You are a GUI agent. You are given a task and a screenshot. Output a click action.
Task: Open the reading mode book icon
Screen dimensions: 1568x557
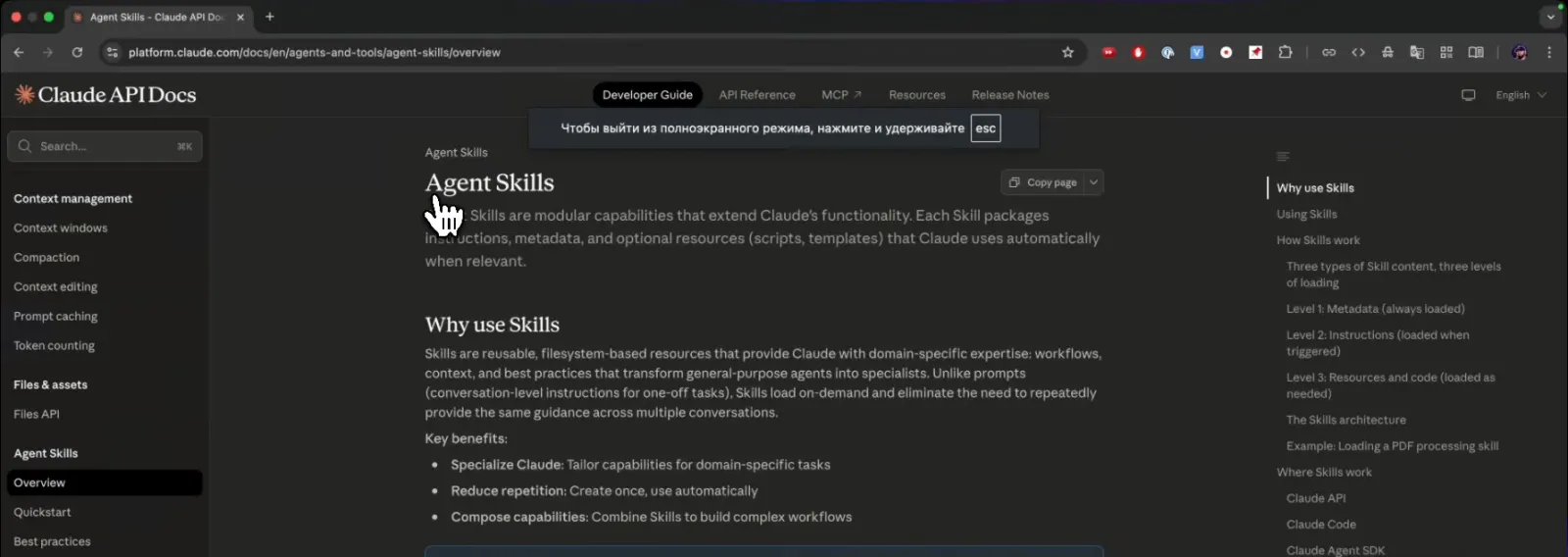click(1476, 52)
